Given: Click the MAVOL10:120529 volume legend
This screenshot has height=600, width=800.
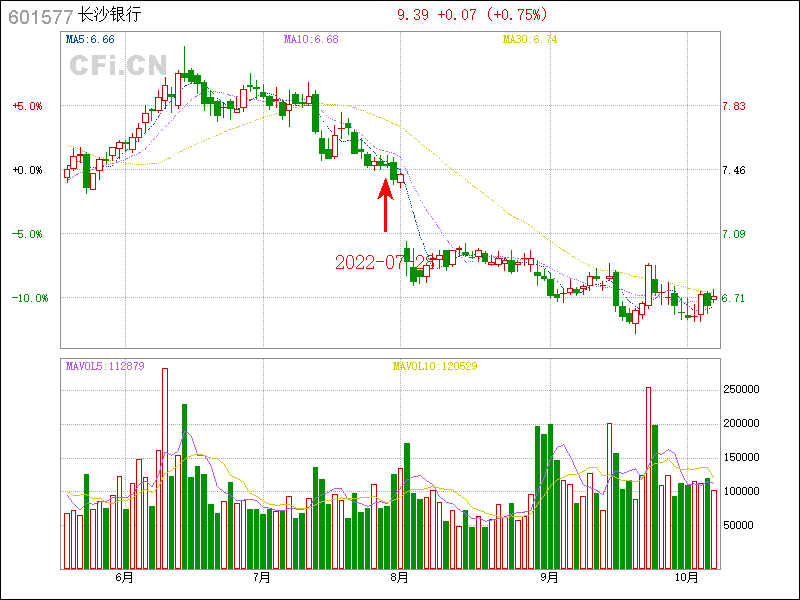Looking at the screenshot, I should tap(434, 366).
